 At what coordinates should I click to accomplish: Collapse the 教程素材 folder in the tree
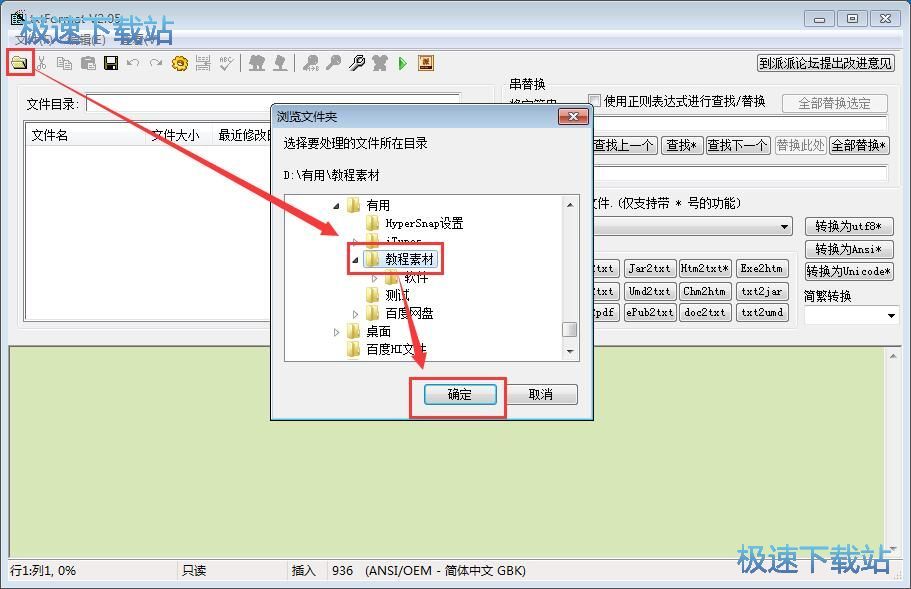(x=354, y=258)
